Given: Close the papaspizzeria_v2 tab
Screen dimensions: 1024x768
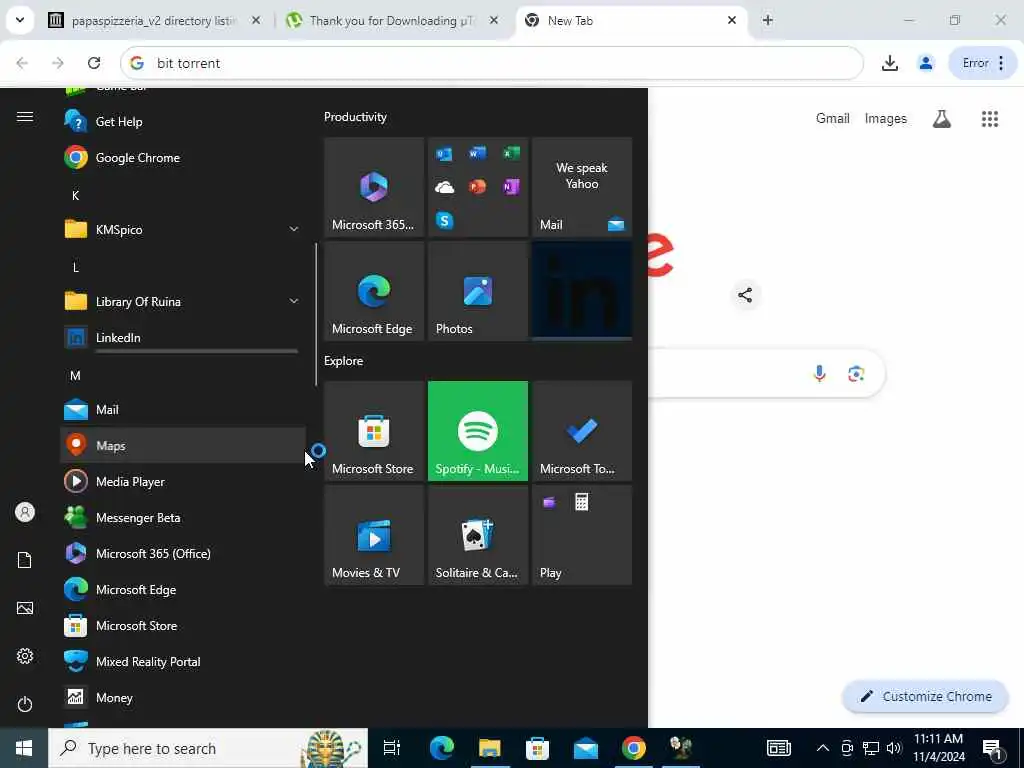Looking at the screenshot, I should click(x=256, y=20).
